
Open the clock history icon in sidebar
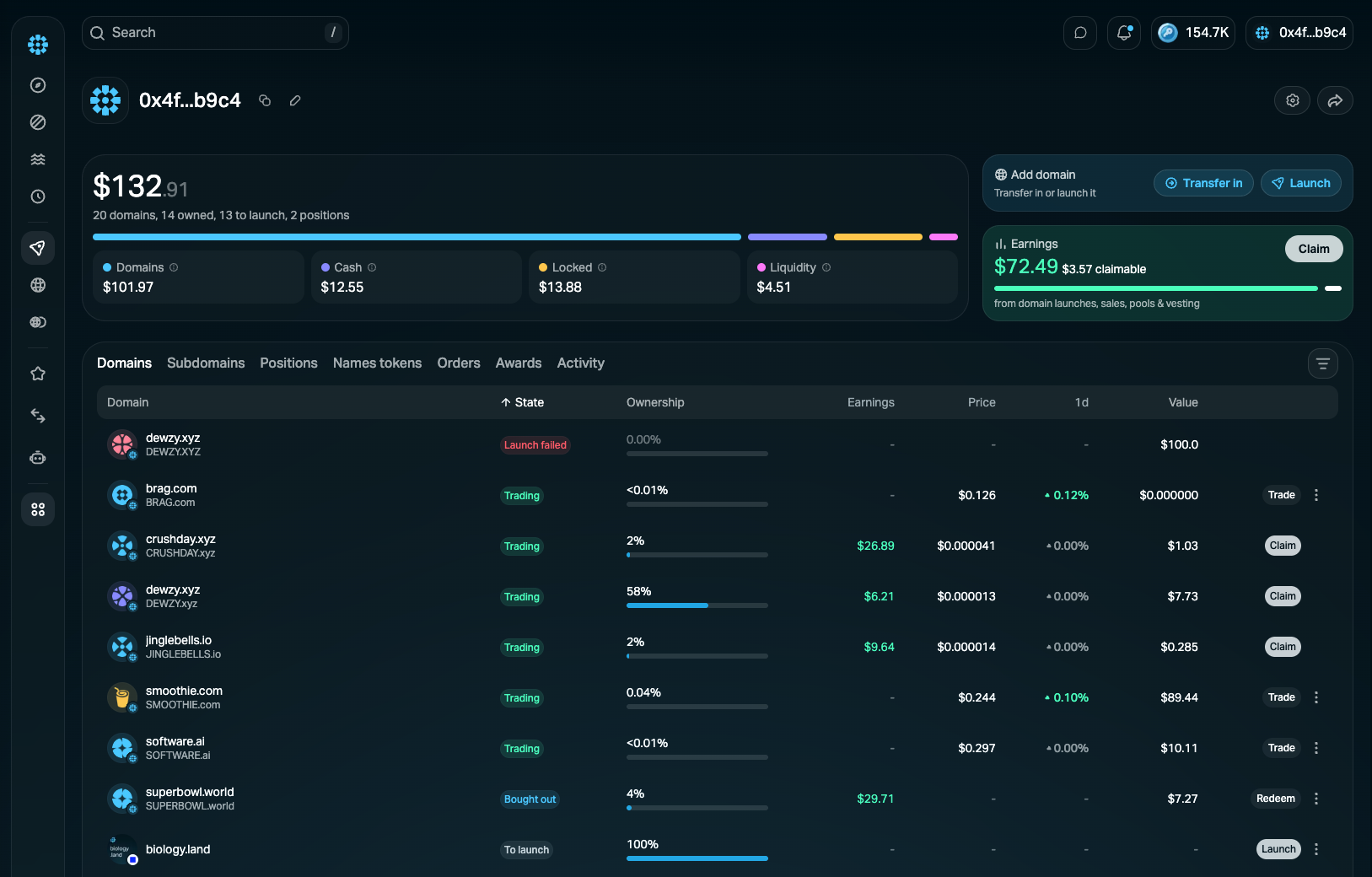click(x=38, y=196)
